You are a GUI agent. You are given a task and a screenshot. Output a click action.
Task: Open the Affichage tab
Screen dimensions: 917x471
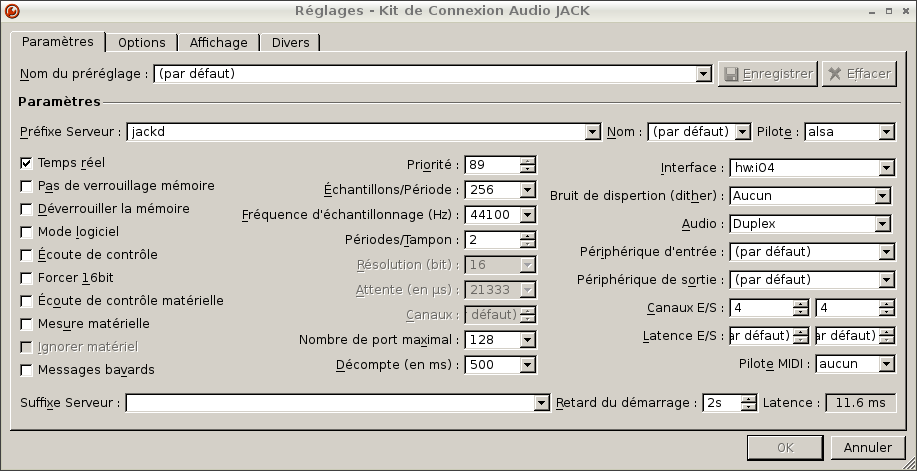(218, 43)
